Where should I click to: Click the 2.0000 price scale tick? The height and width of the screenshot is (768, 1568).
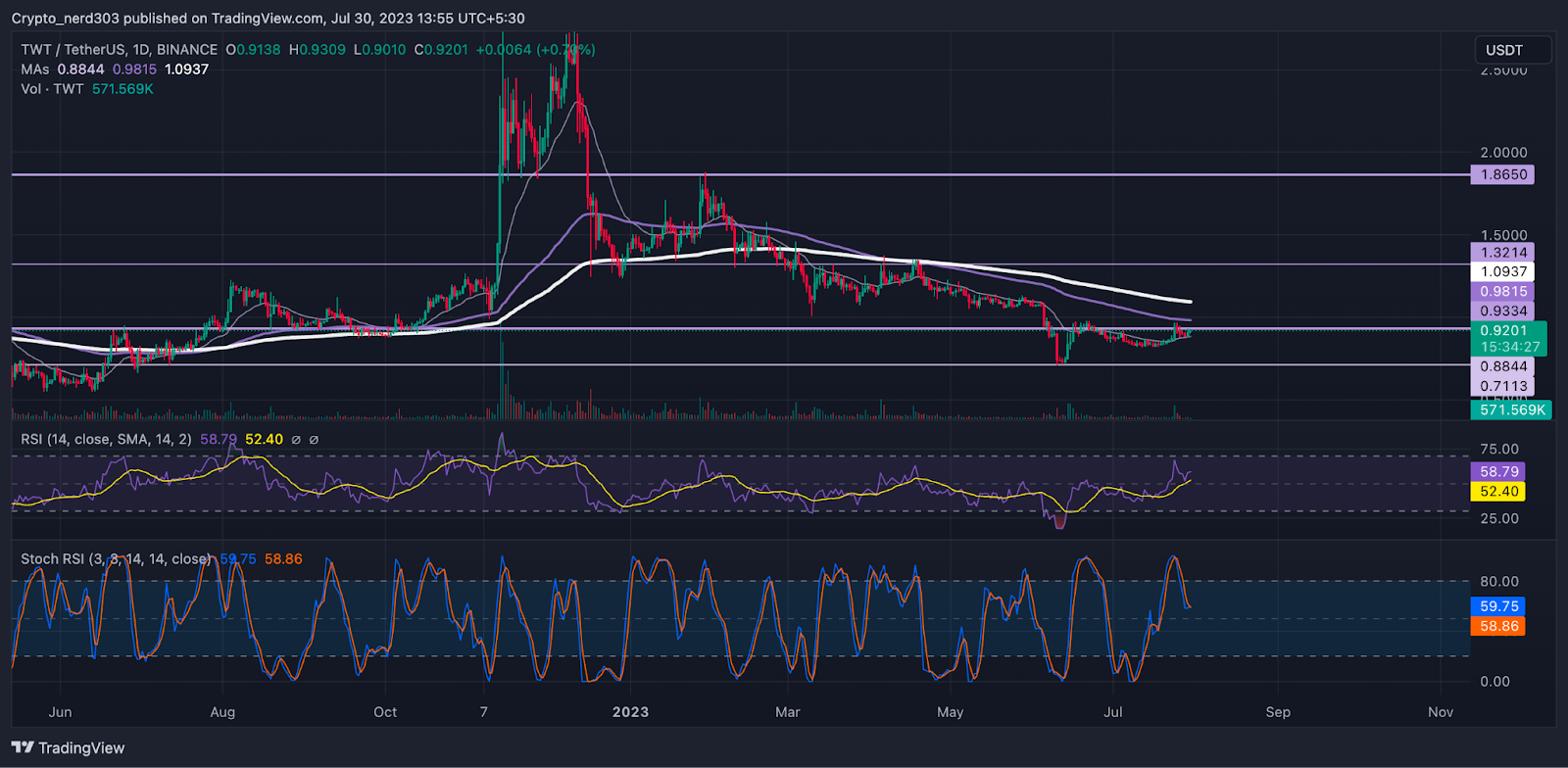[x=1503, y=153]
